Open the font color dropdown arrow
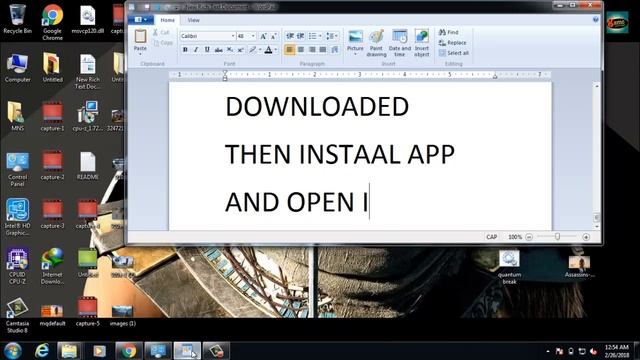 point(276,50)
